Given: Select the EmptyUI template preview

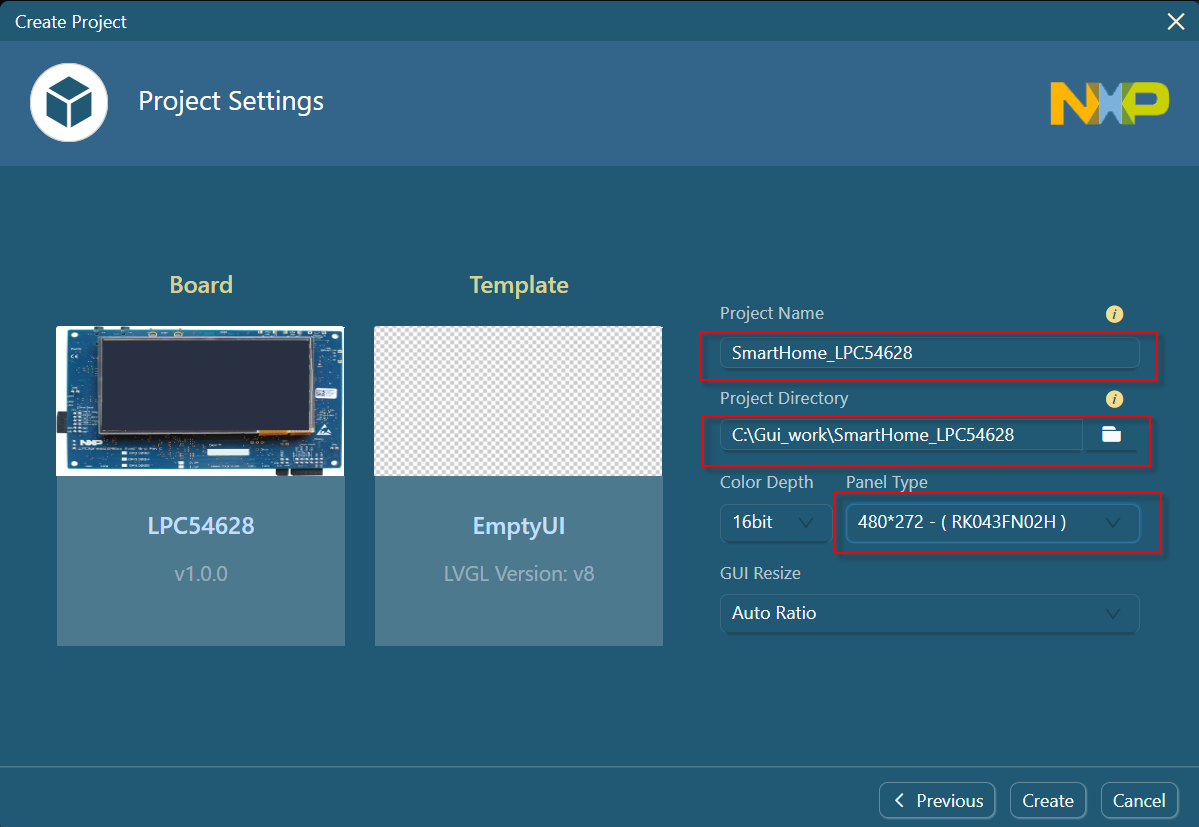Looking at the screenshot, I should coord(518,400).
